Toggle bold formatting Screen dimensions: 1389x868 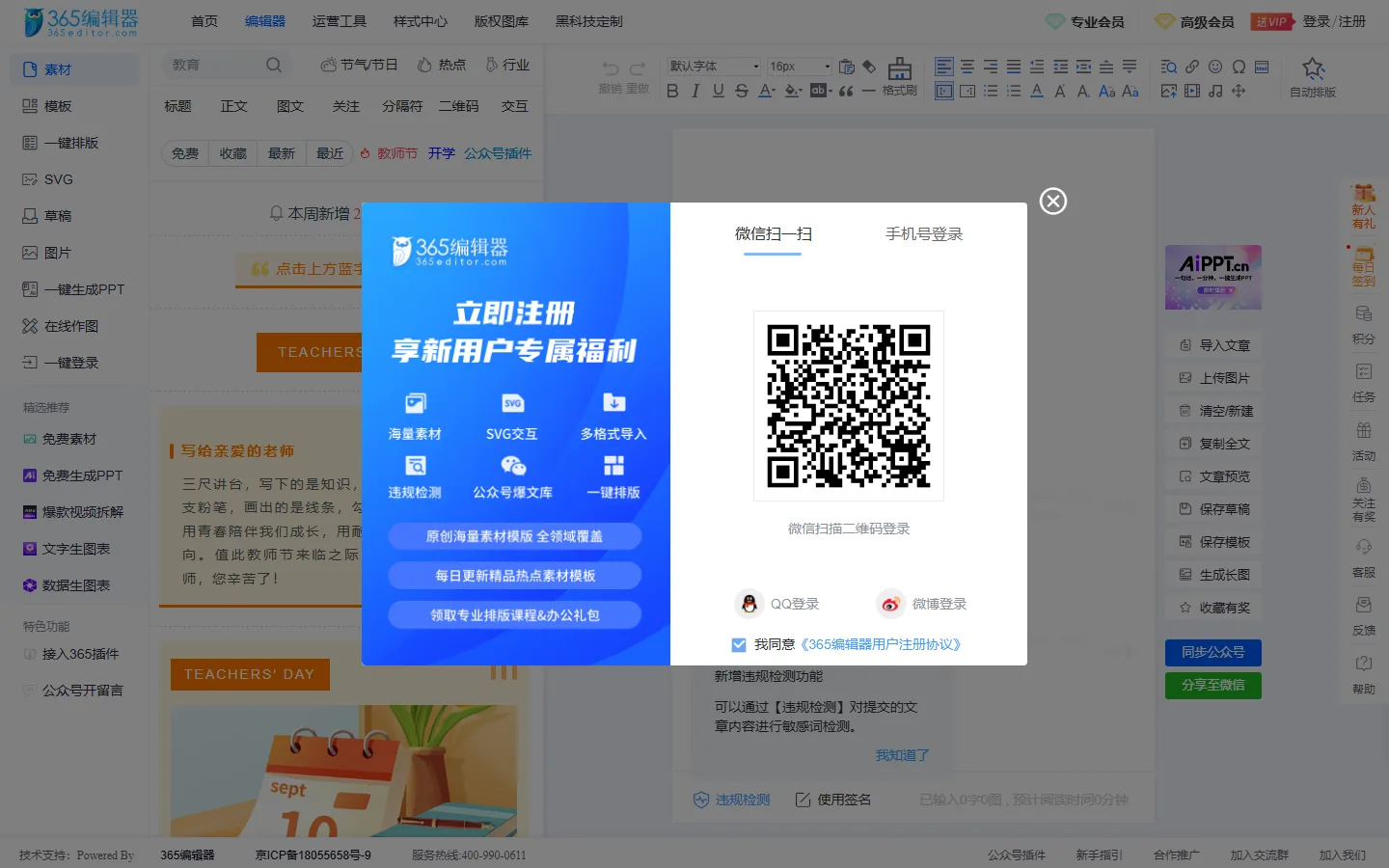(672, 91)
